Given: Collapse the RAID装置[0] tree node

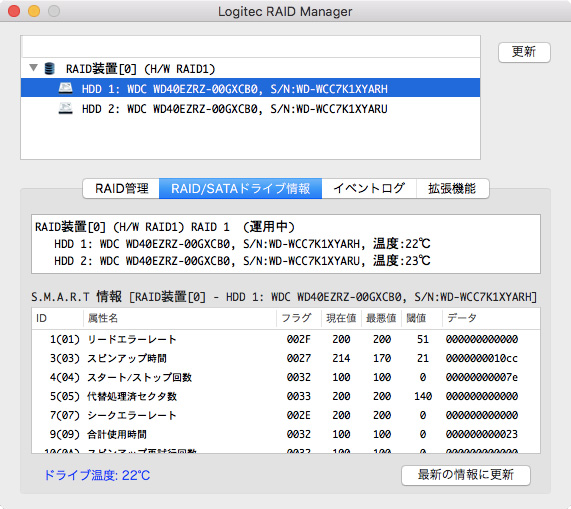Looking at the screenshot, I should coord(34,68).
